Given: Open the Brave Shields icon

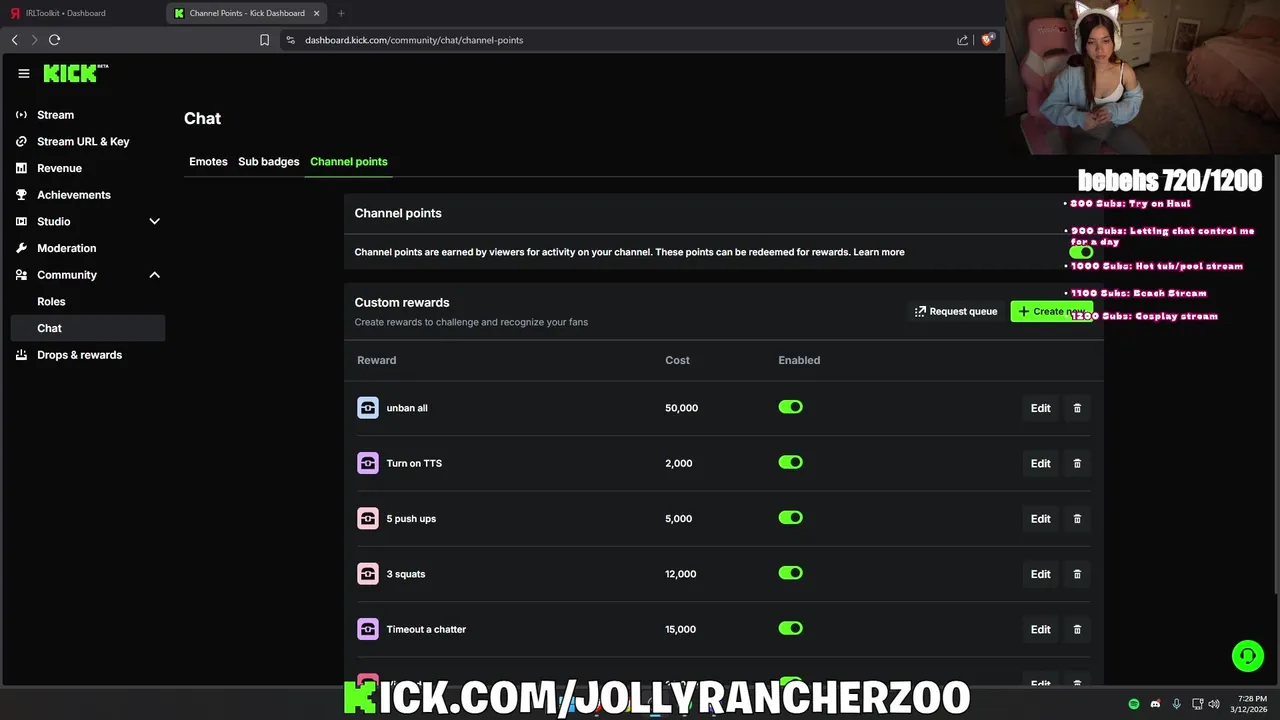Looking at the screenshot, I should coord(987,40).
